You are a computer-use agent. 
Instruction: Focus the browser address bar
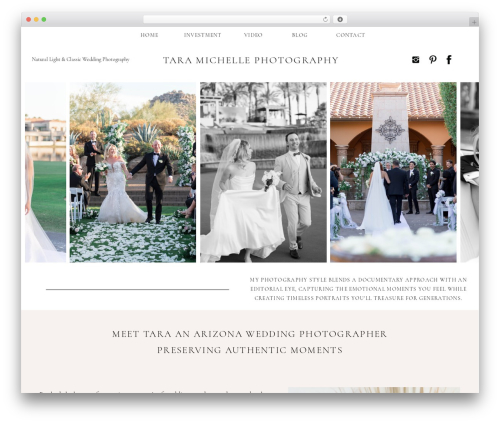237,20
